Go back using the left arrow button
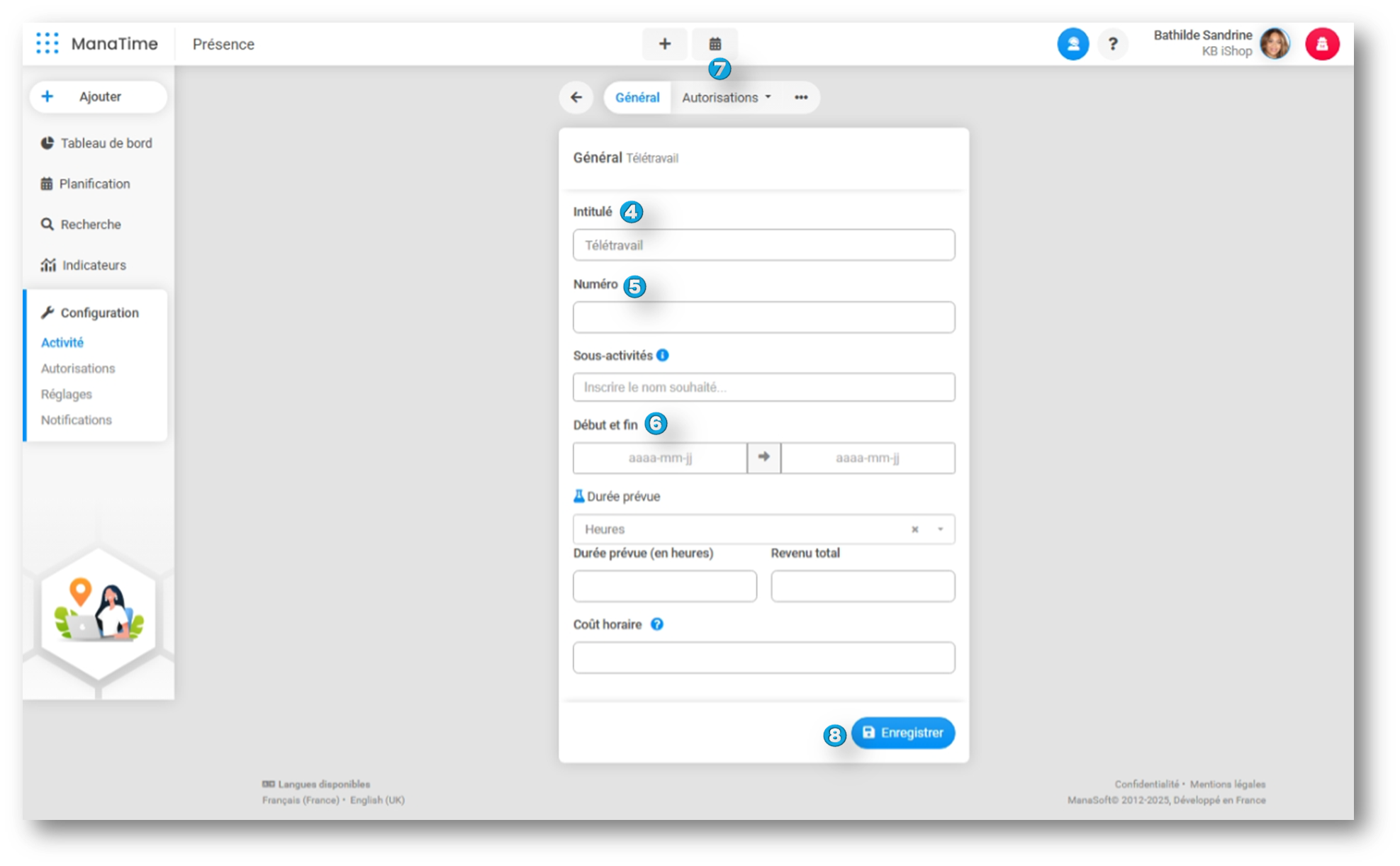The width and height of the screenshot is (1400, 866). pos(576,98)
